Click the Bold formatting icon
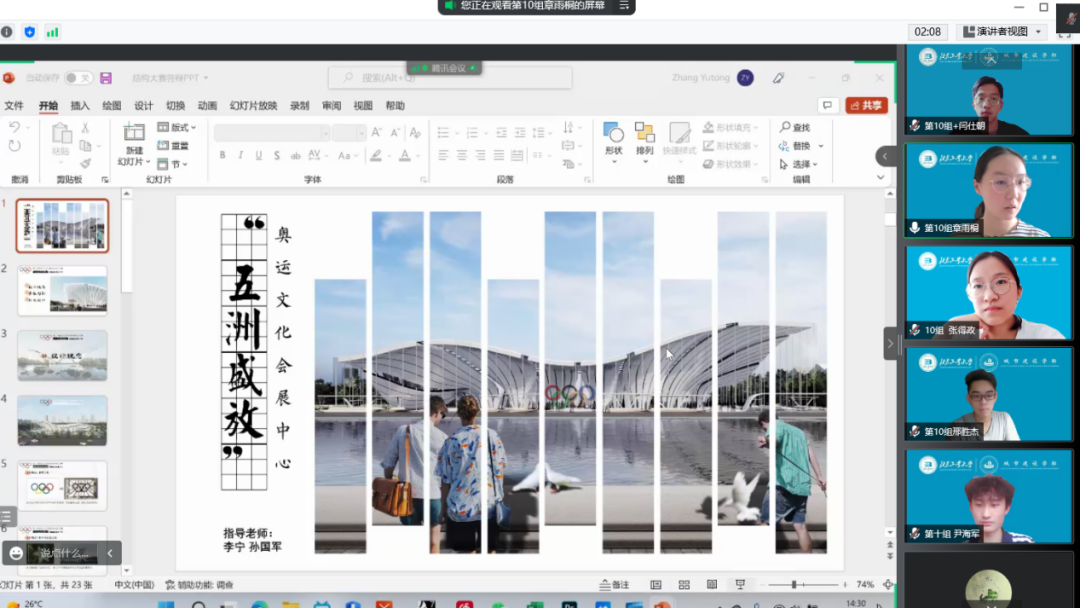This screenshot has height=608, width=1080. click(x=222, y=156)
